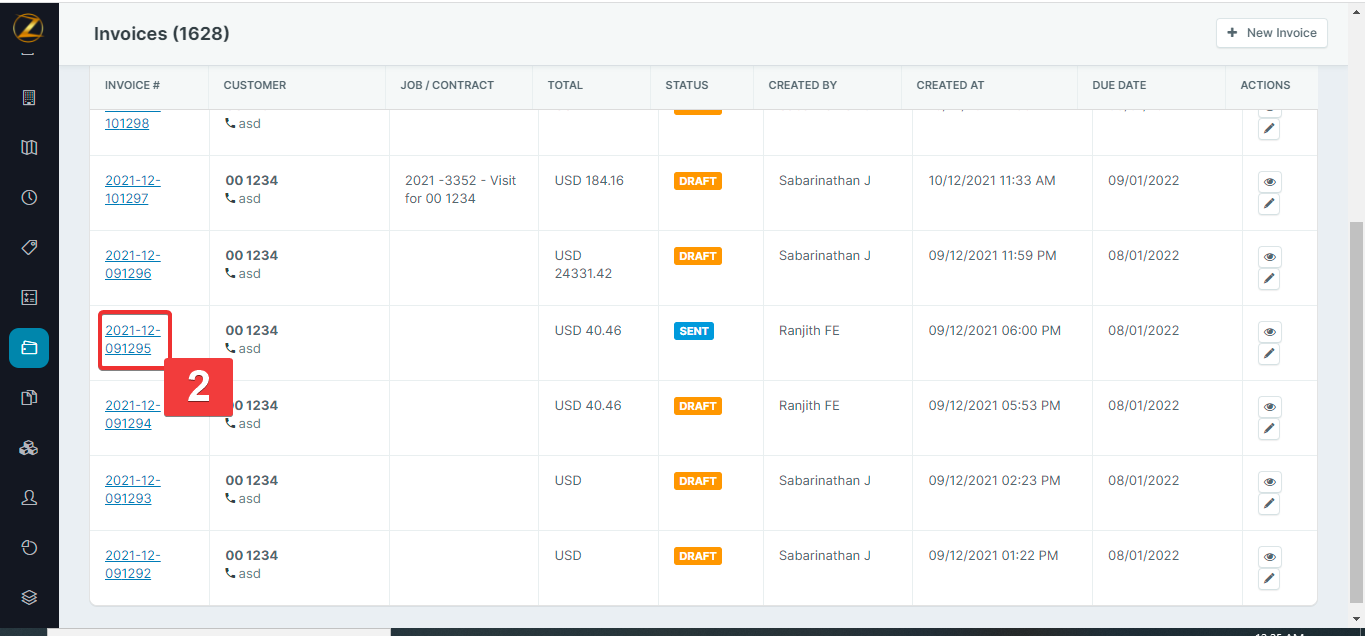Open the documents copy icon in sidebar
This screenshot has width=1365, height=636.
coord(28,397)
